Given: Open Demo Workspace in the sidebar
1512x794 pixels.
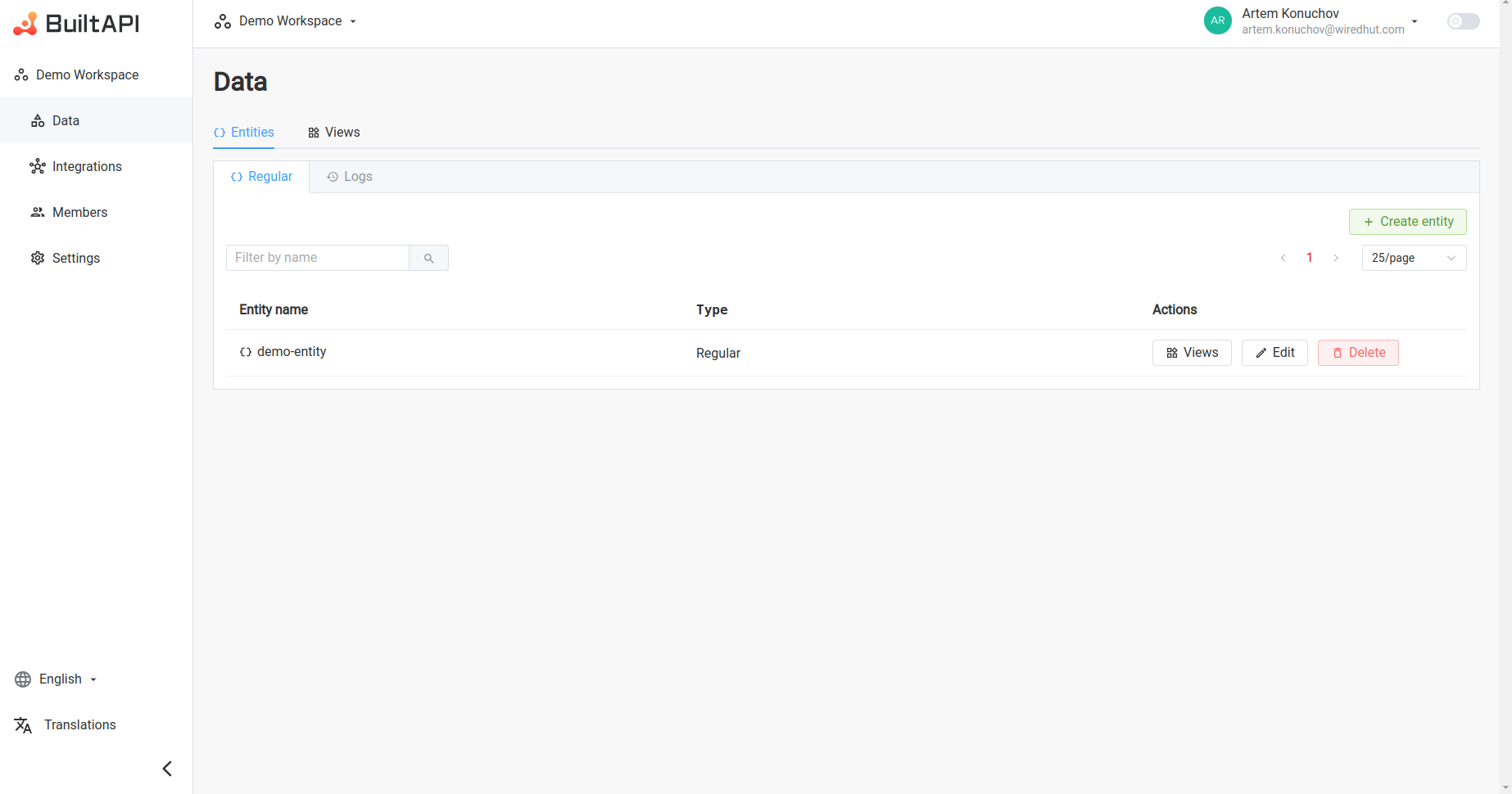Looking at the screenshot, I should (x=77, y=74).
